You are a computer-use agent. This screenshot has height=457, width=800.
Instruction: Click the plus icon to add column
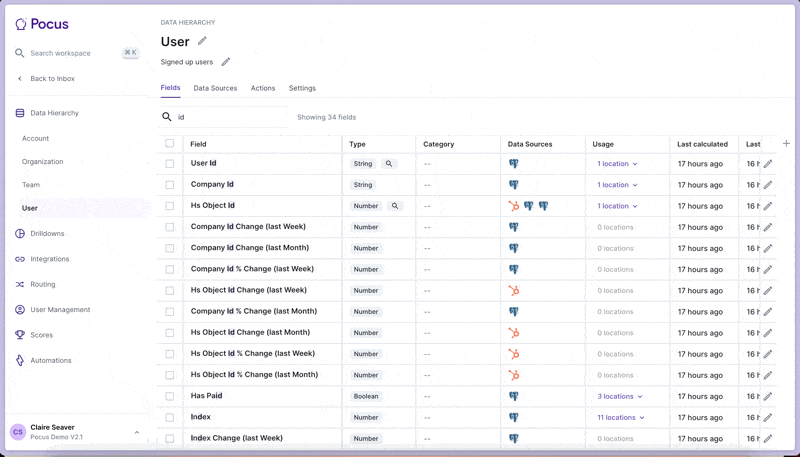click(786, 144)
